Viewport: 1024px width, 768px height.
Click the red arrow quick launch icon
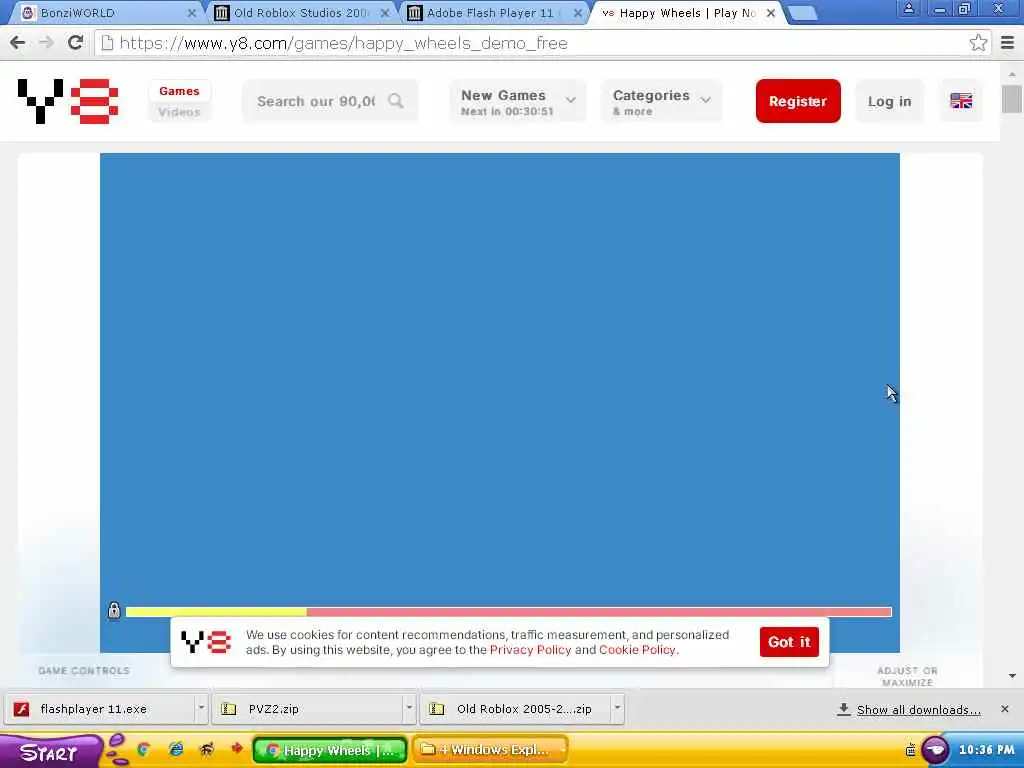point(236,748)
